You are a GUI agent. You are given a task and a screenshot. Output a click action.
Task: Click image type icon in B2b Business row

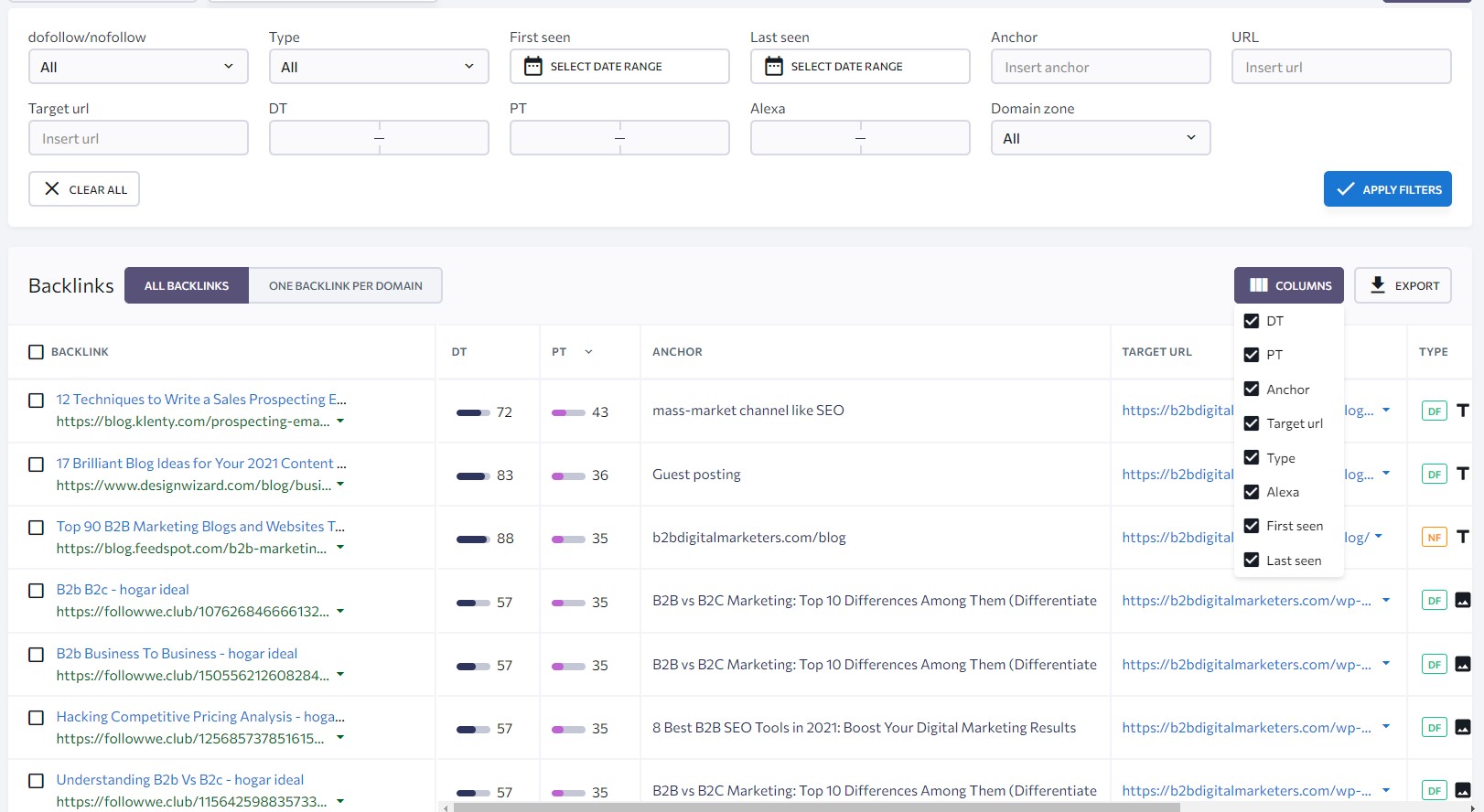tap(1463, 664)
